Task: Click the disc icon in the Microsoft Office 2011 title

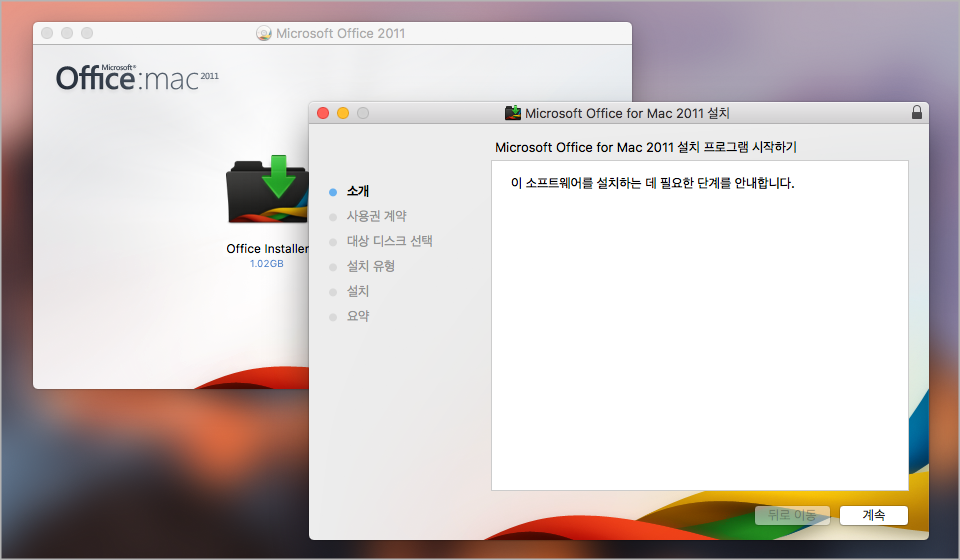Action: point(263,33)
